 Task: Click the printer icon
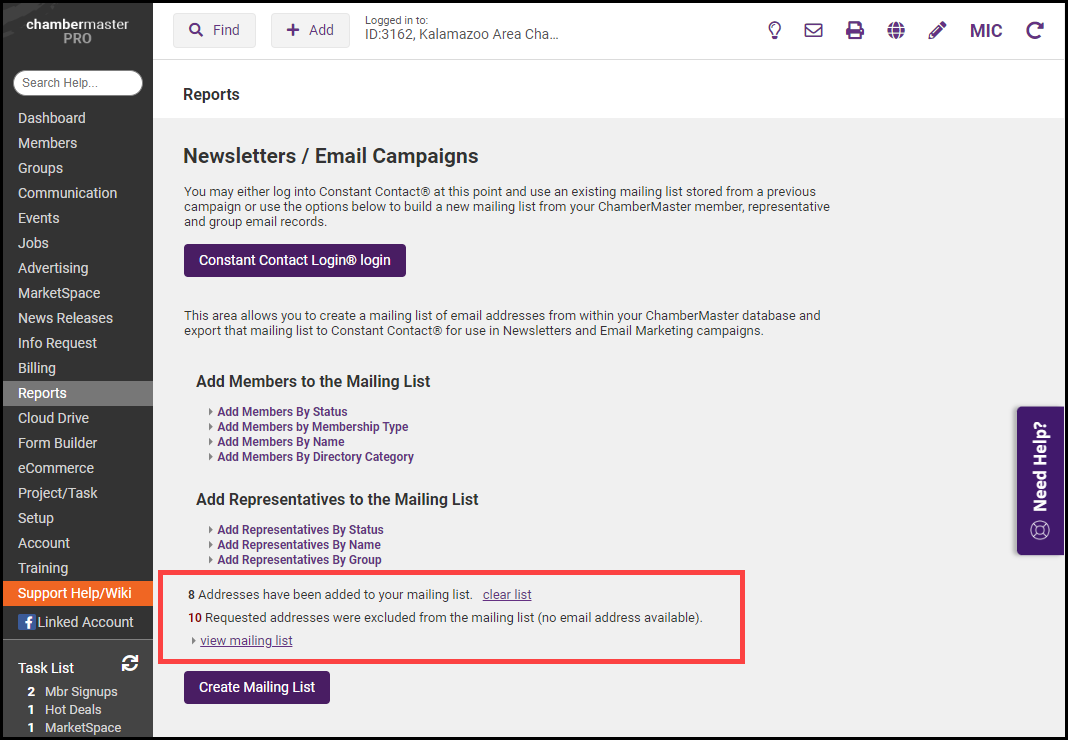(x=855, y=30)
